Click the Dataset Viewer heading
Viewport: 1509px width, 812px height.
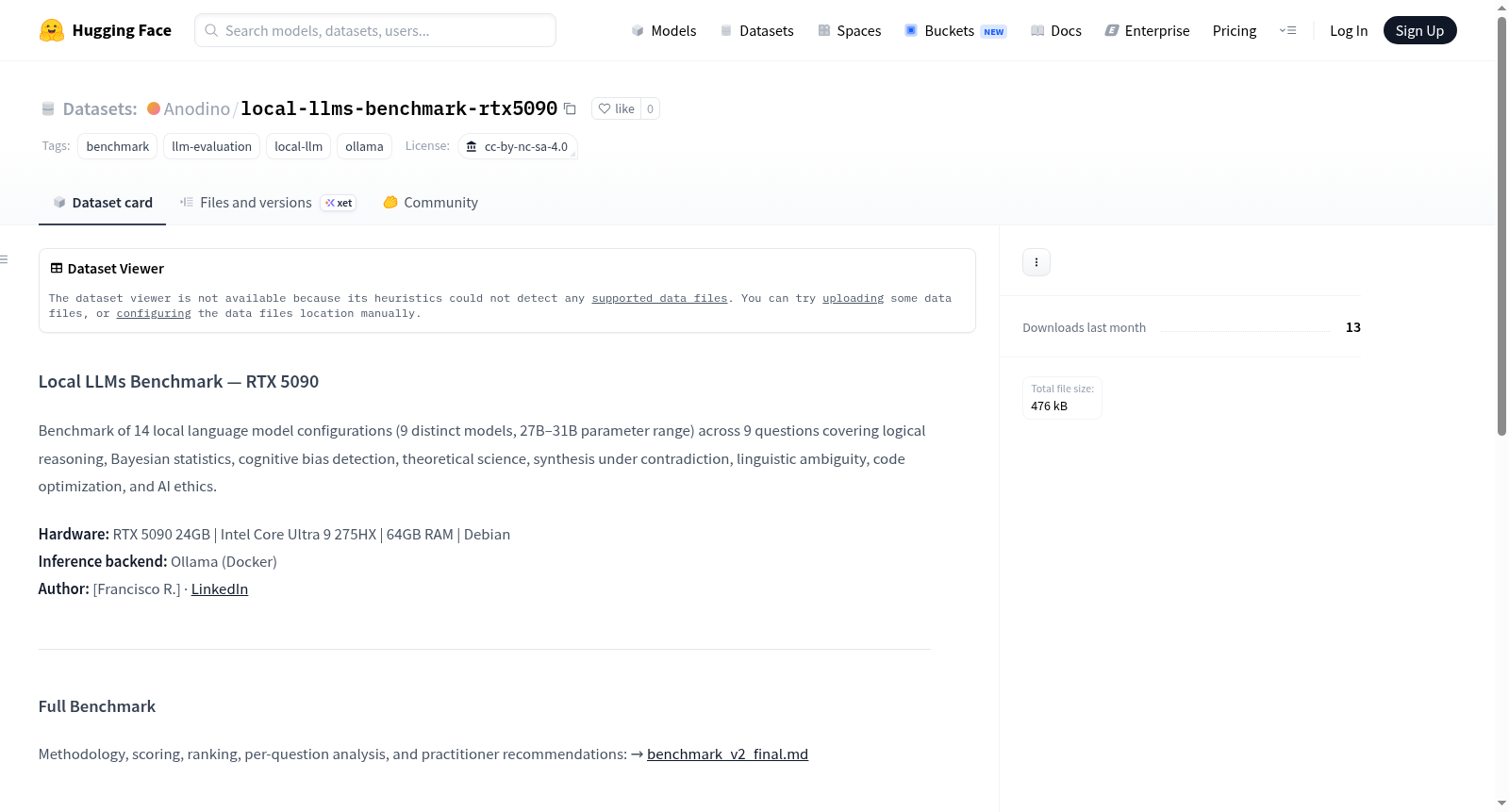(115, 269)
